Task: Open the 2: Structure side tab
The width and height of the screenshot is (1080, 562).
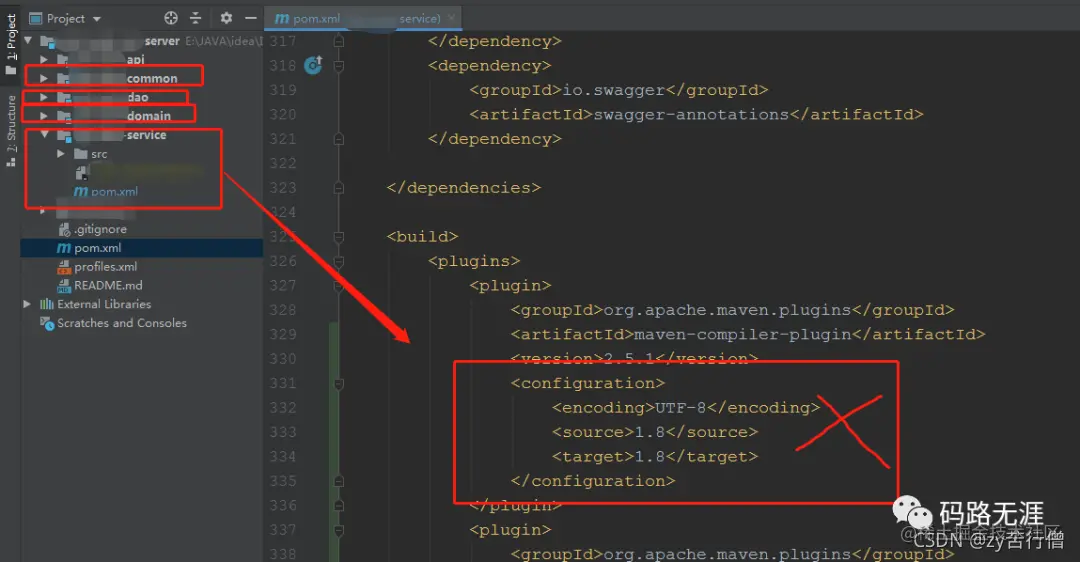Action: [x=10, y=131]
